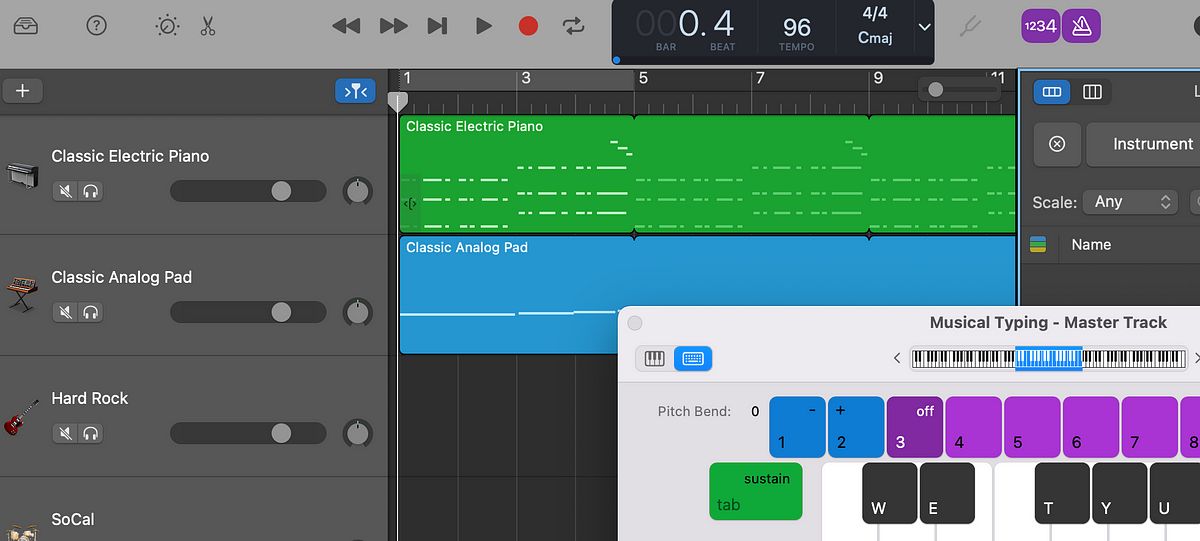Viewport: 1200px width, 541px height.
Task: Mute the Classic Electric Piano track
Action: pyautogui.click(x=66, y=191)
